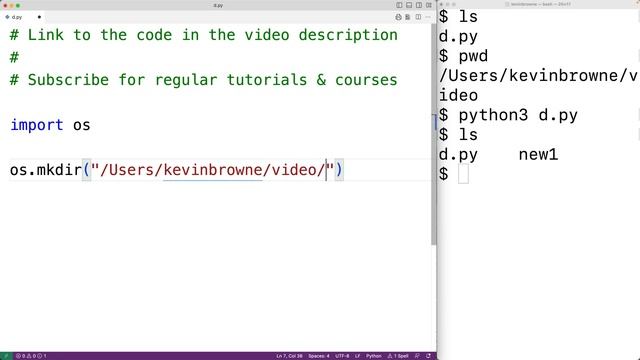Toggle secondary side bar layout icon
This screenshot has width=640, height=360.
point(419,5)
